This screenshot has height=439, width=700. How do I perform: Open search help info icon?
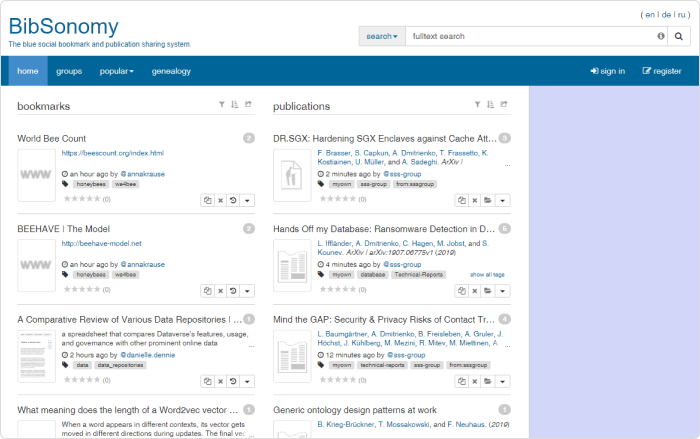pyautogui.click(x=661, y=36)
